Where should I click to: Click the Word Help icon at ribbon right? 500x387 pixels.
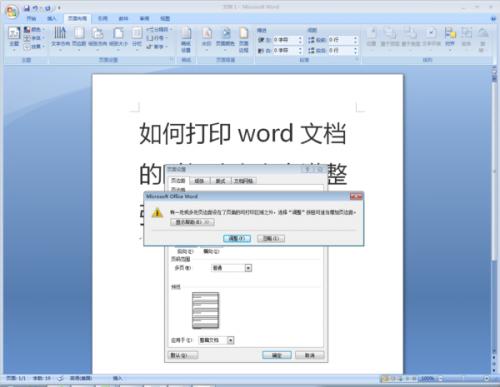(x=493, y=19)
